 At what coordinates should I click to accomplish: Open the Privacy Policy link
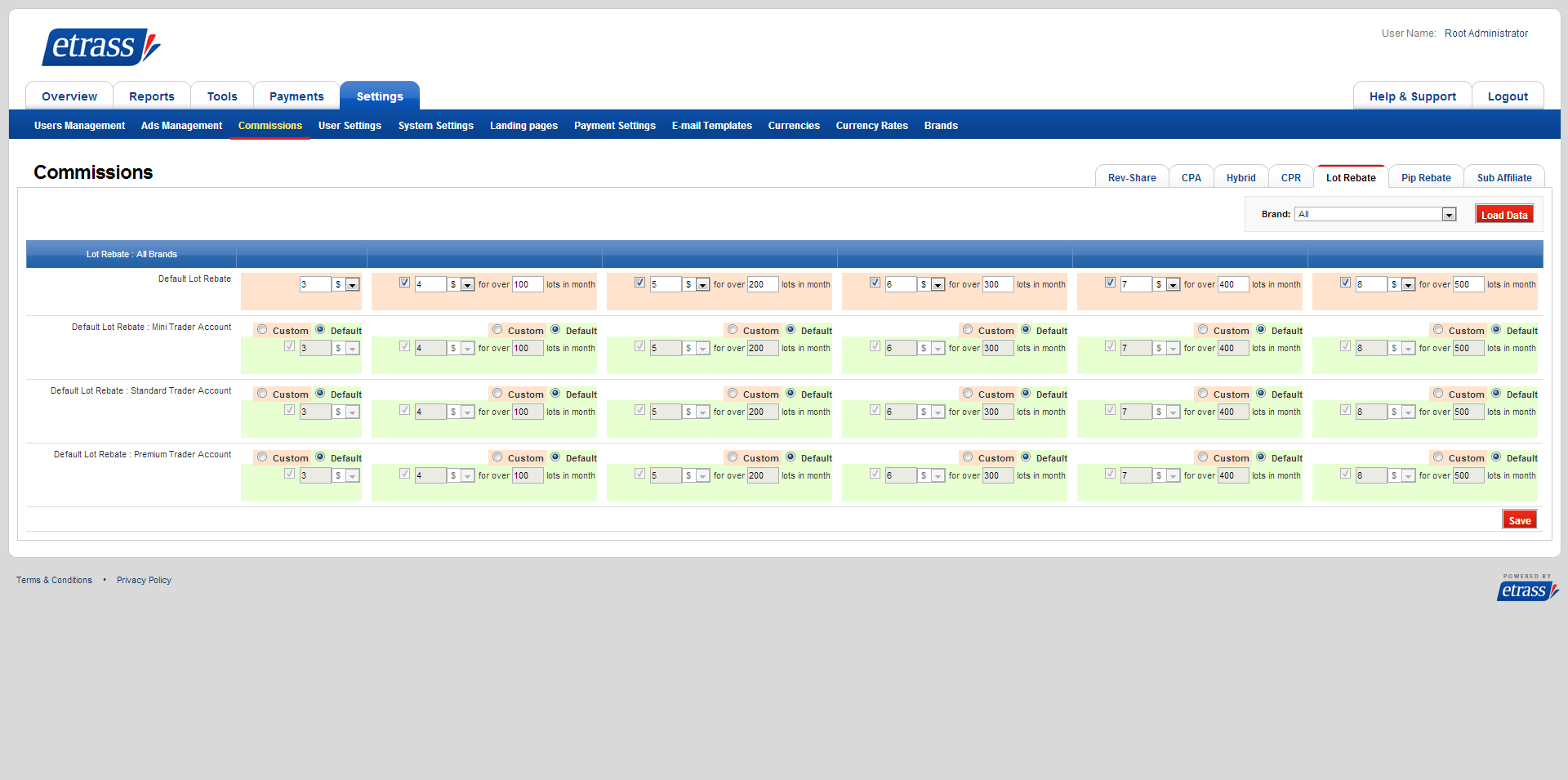(144, 580)
